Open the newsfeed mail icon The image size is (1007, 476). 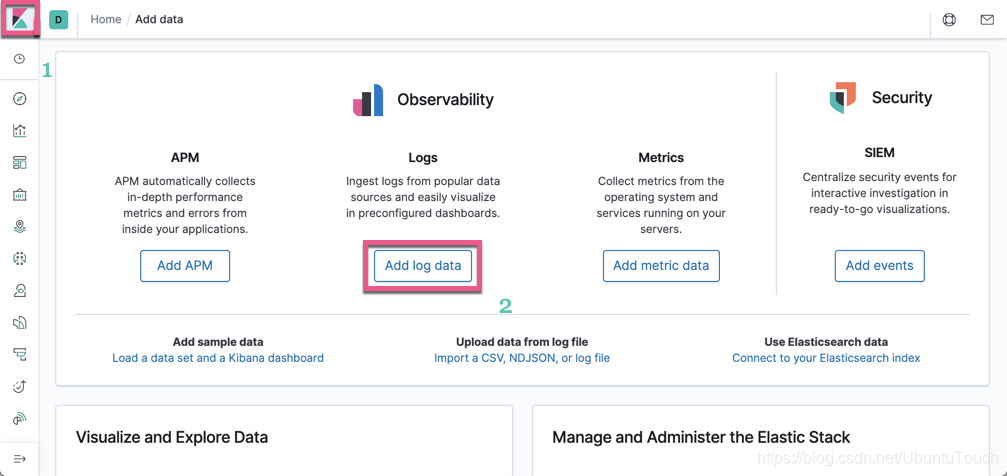pyautogui.click(x=987, y=19)
